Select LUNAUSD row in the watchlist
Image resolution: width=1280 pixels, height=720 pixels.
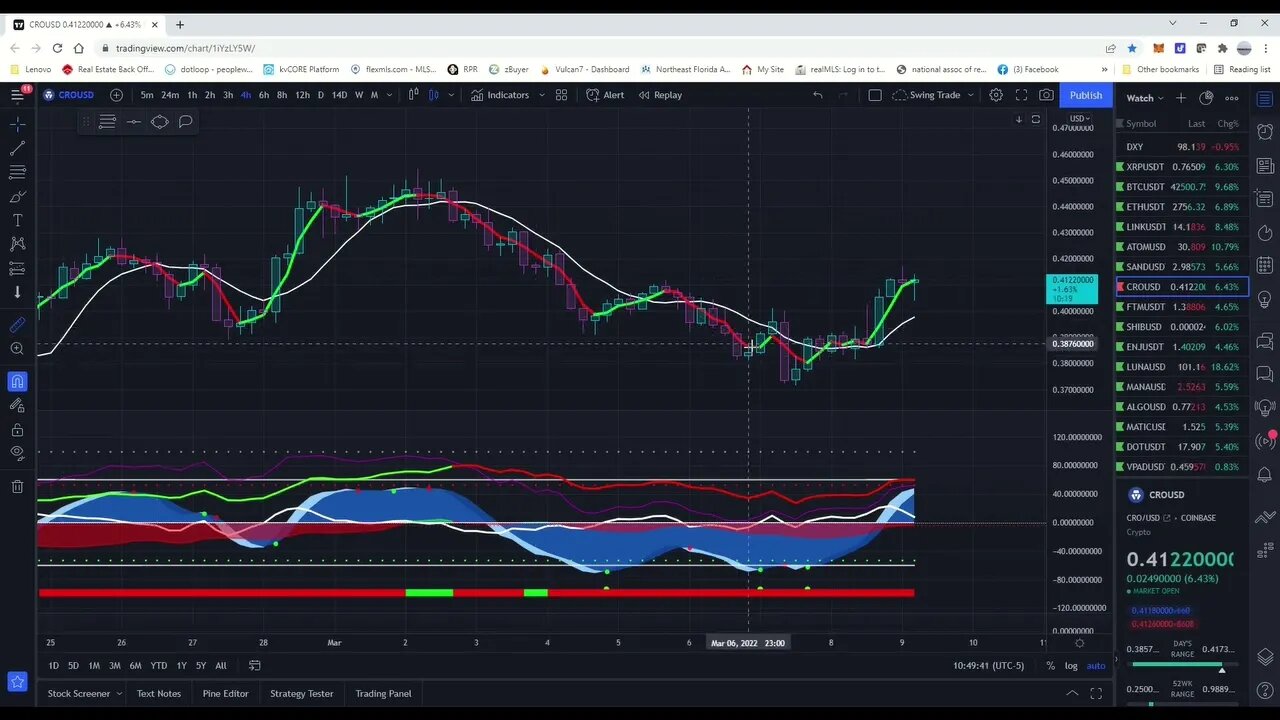click(x=1181, y=367)
